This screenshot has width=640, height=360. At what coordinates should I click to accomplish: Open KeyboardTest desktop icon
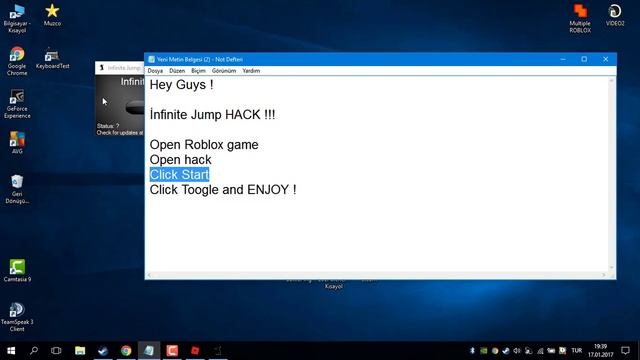pyautogui.click(x=52, y=58)
